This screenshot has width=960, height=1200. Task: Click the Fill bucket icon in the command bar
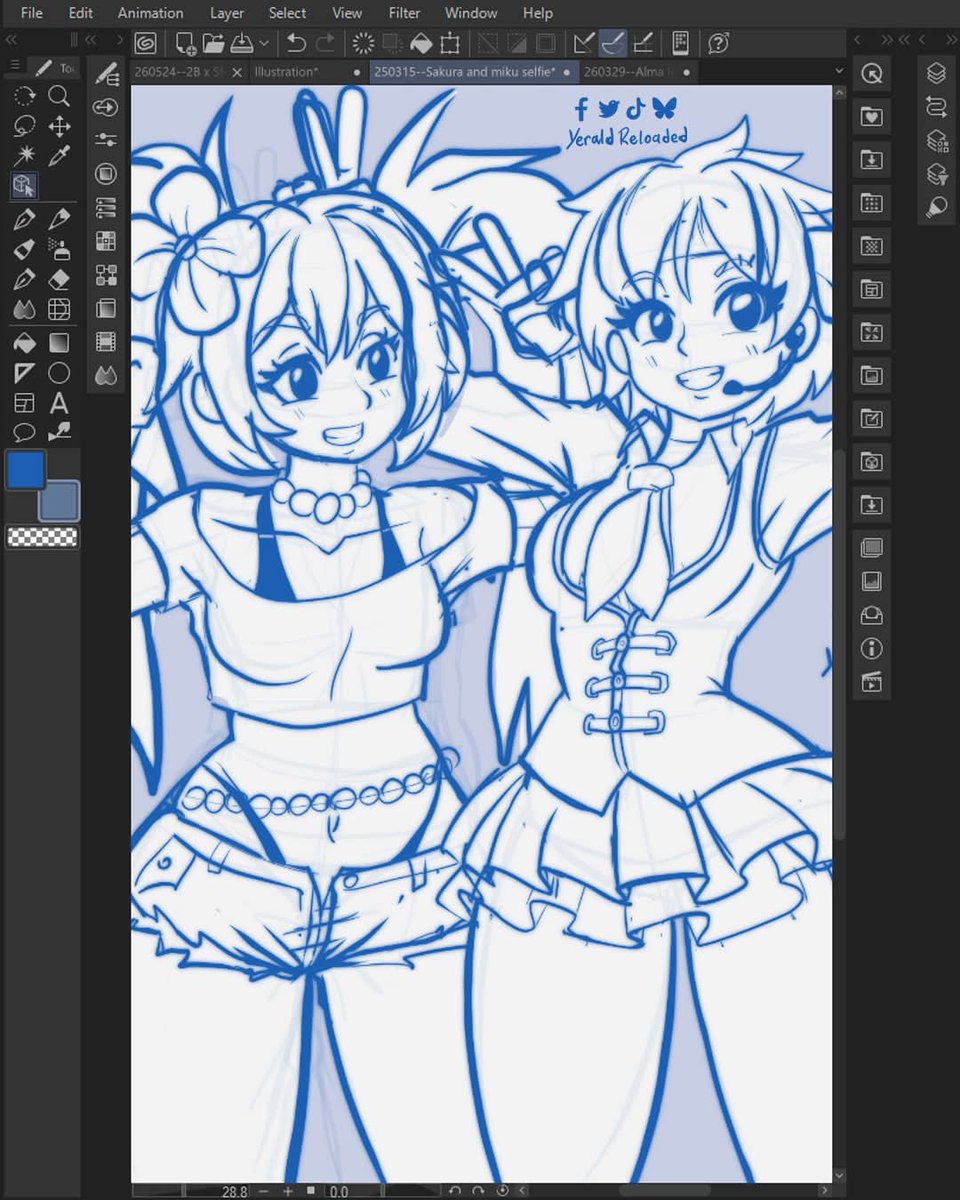422,43
